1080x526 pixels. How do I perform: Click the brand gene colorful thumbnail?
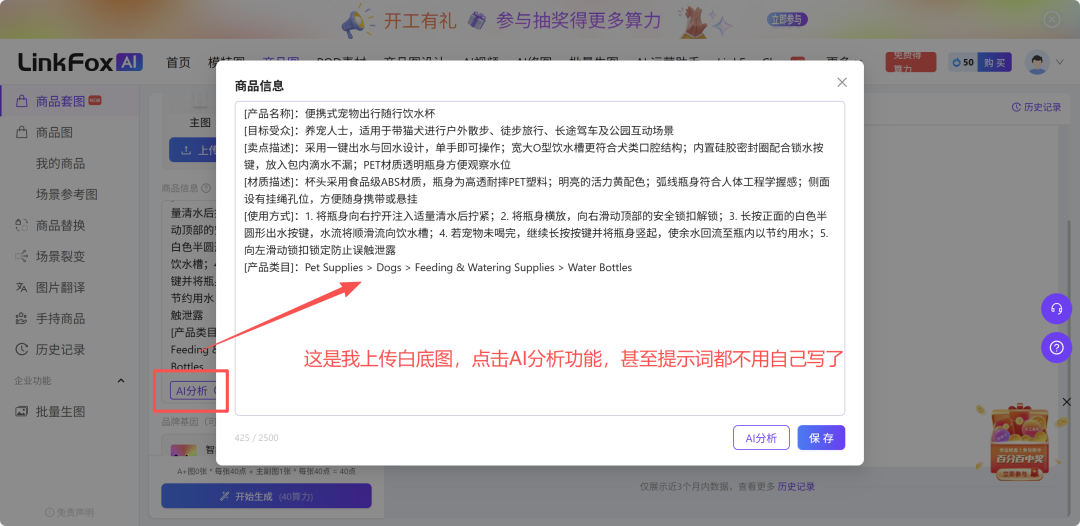click(184, 450)
